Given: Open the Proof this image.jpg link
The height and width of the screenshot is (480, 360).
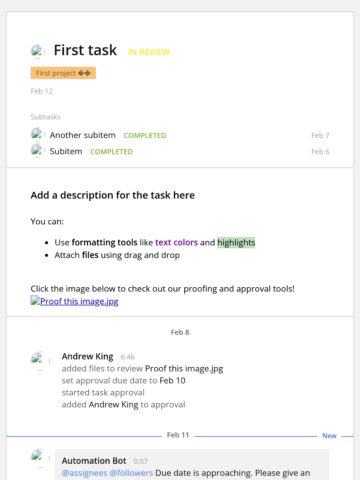Looking at the screenshot, I should click(79, 301).
